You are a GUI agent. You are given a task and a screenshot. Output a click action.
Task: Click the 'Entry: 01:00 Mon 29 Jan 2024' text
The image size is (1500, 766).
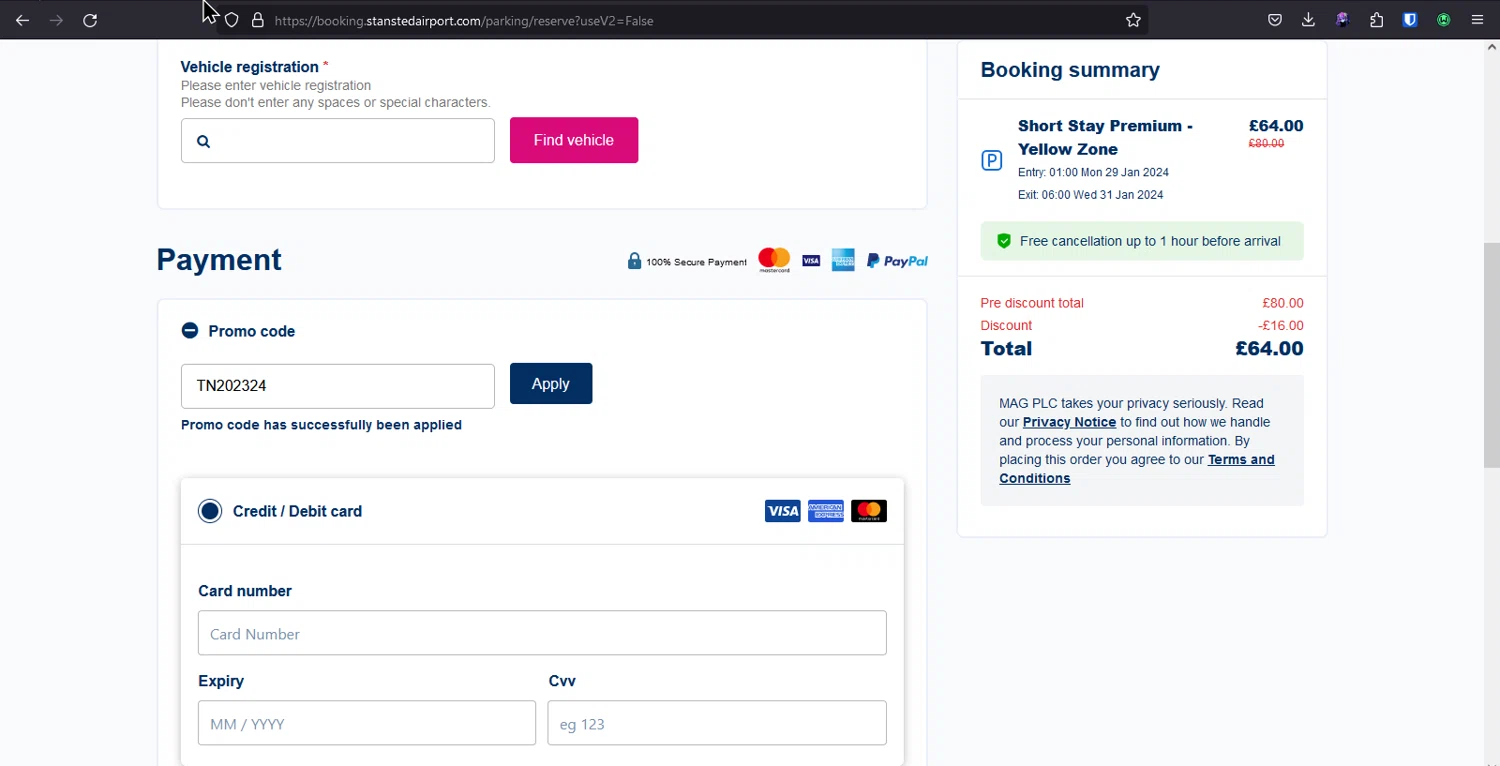click(x=1093, y=172)
